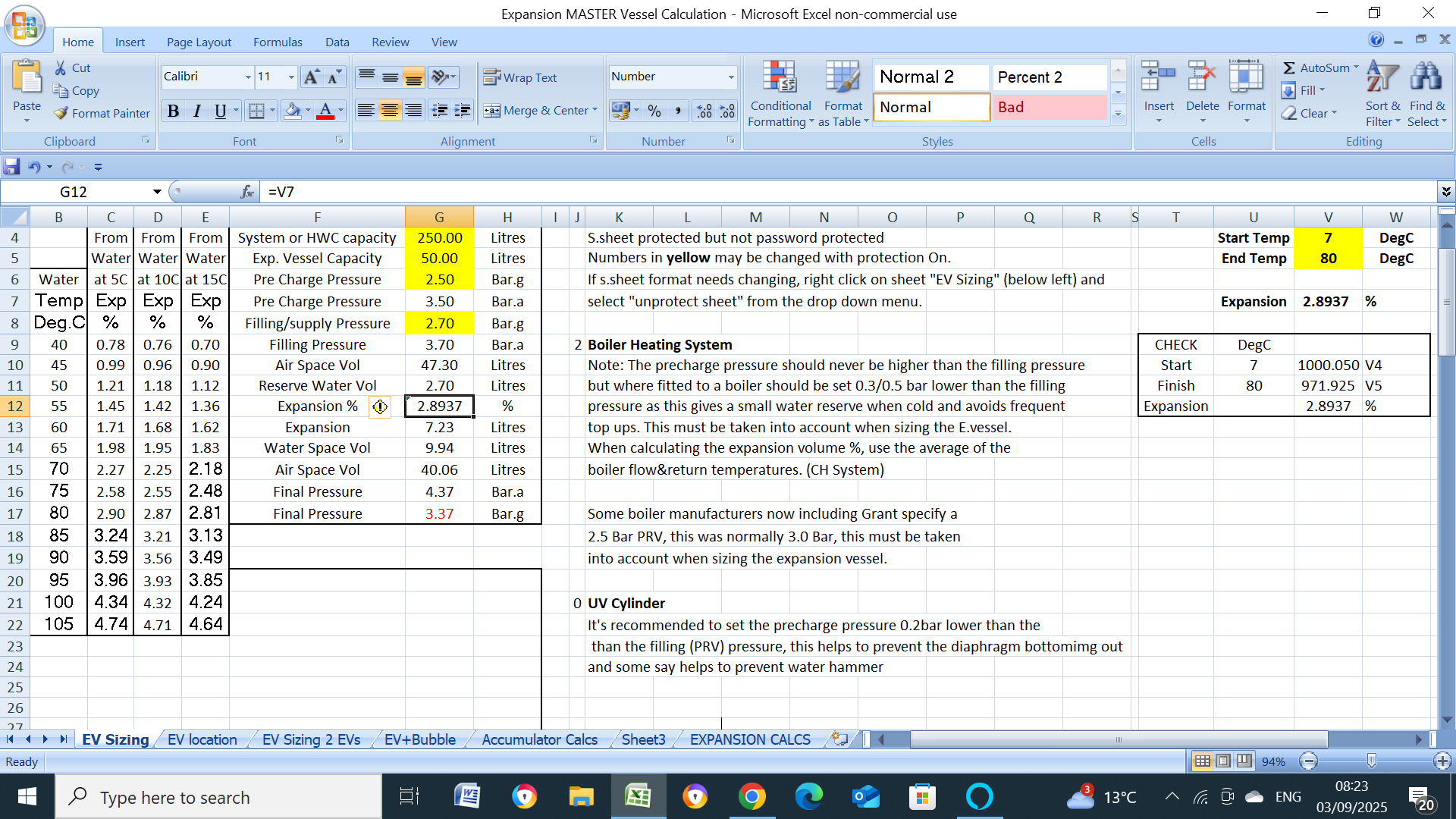
Task: Activate the Format Painter brush
Action: click(102, 114)
